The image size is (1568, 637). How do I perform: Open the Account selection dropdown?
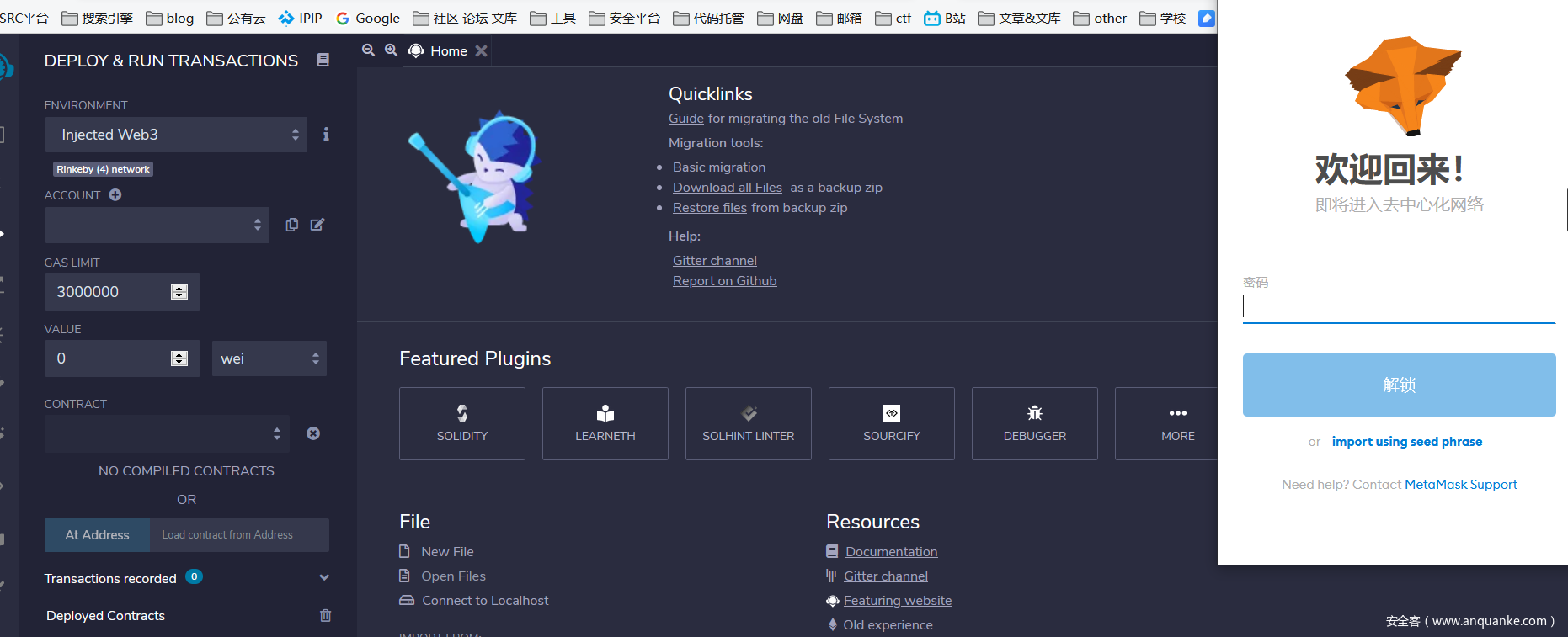click(157, 225)
